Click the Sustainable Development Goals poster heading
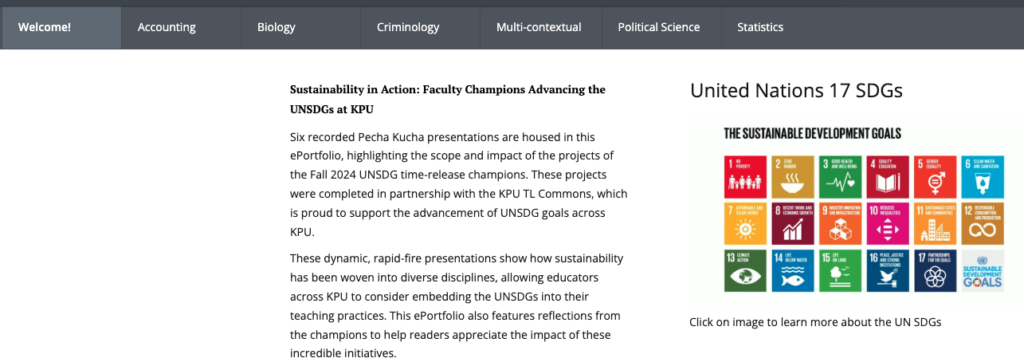 tap(812, 134)
